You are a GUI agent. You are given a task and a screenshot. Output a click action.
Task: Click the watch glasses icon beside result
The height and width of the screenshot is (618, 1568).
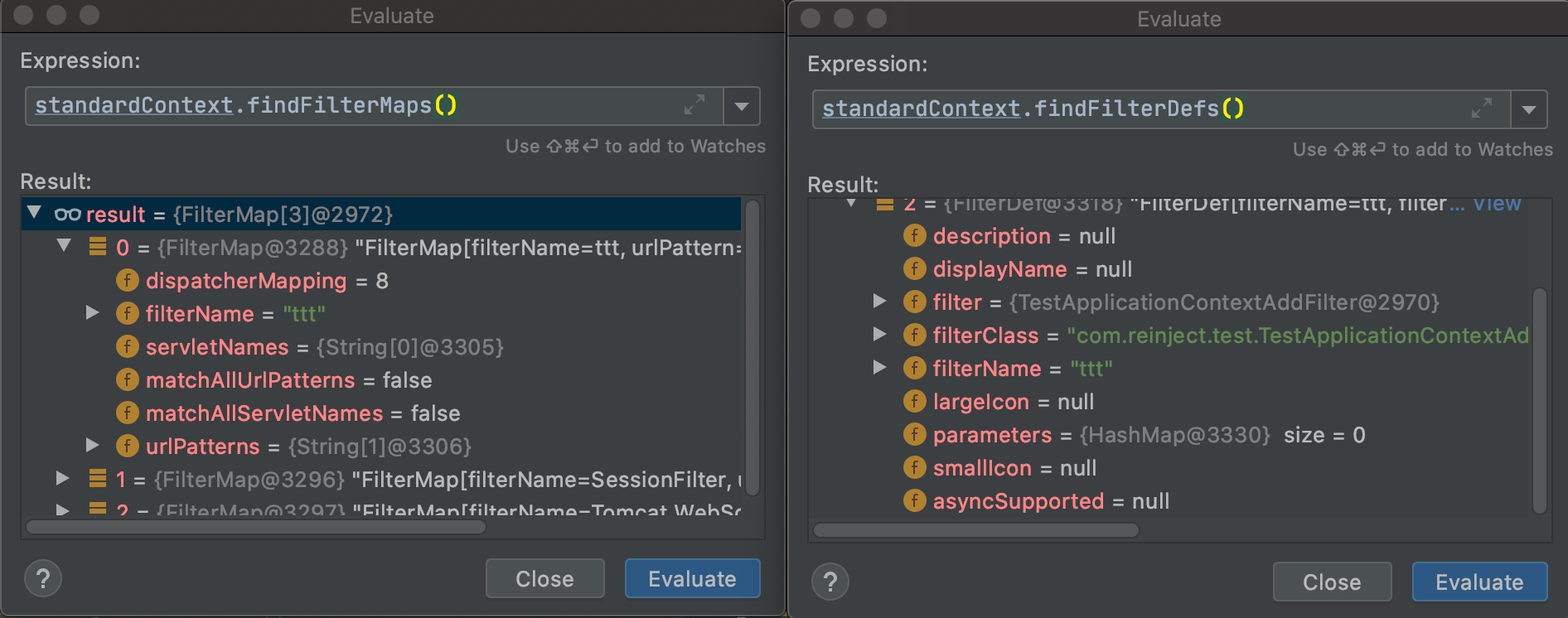click(67, 215)
